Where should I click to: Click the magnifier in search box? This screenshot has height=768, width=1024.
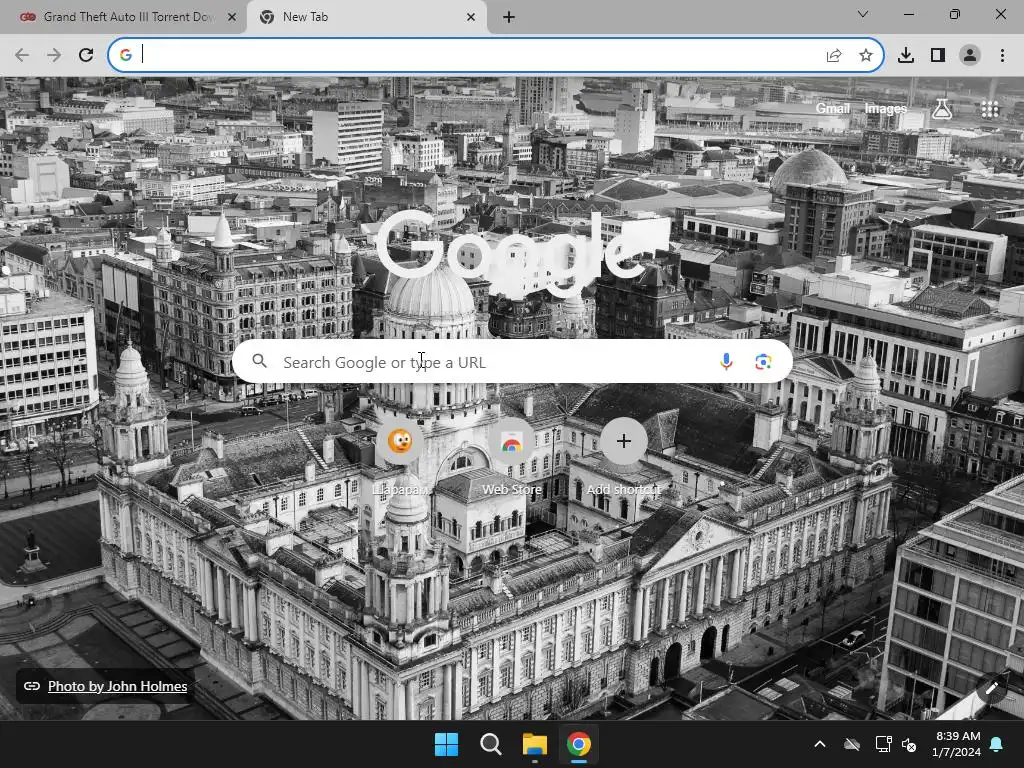[x=259, y=361]
